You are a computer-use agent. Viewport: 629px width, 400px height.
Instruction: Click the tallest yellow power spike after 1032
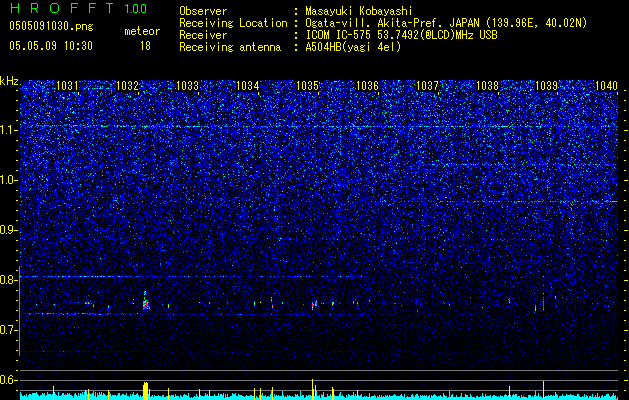[146, 391]
